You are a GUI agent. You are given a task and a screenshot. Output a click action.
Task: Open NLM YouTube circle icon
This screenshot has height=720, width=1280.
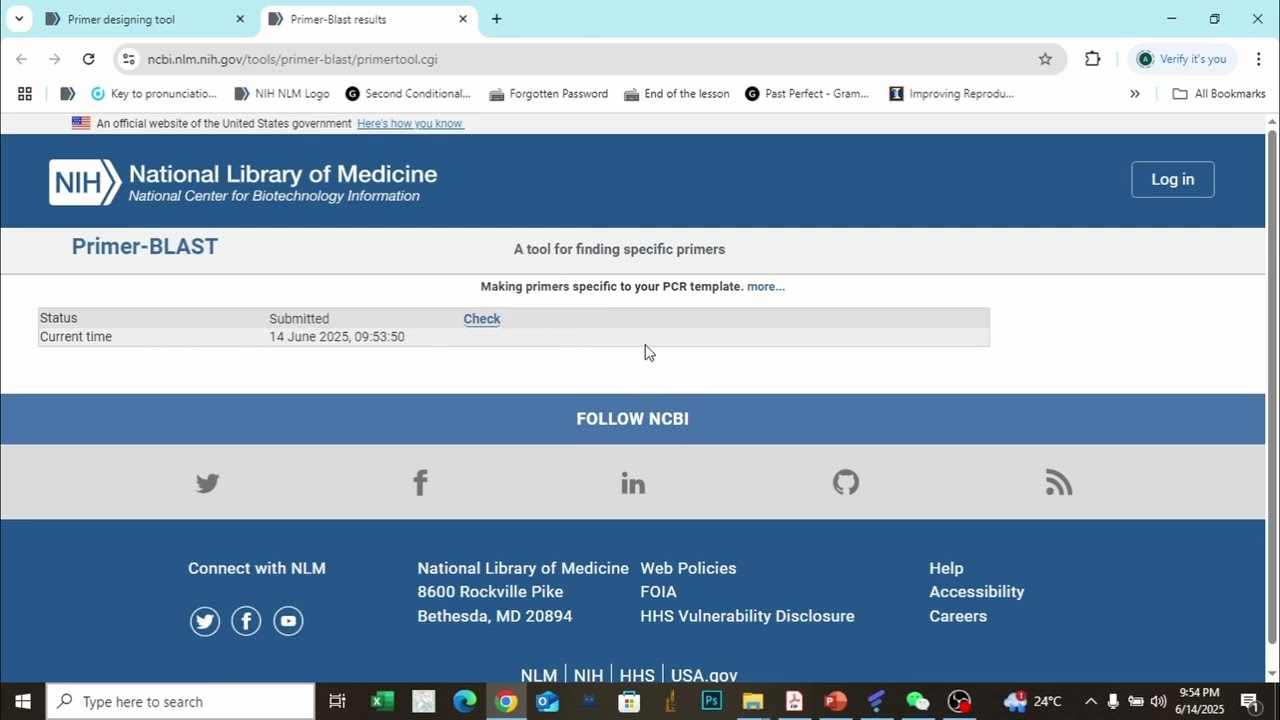(288, 621)
